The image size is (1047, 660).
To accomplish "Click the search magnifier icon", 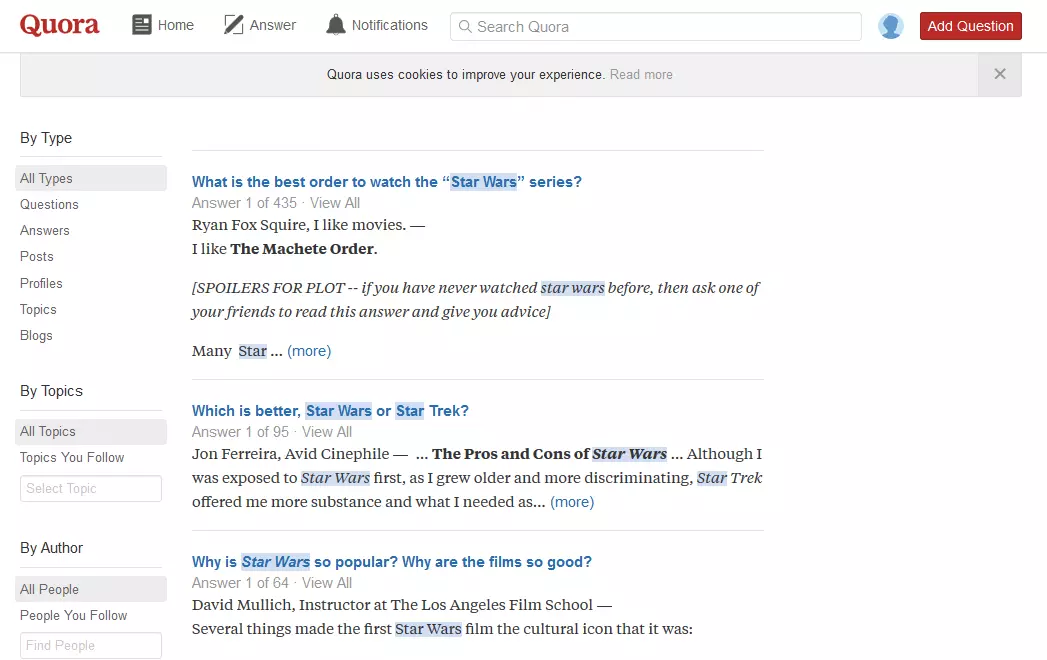I will [x=465, y=27].
